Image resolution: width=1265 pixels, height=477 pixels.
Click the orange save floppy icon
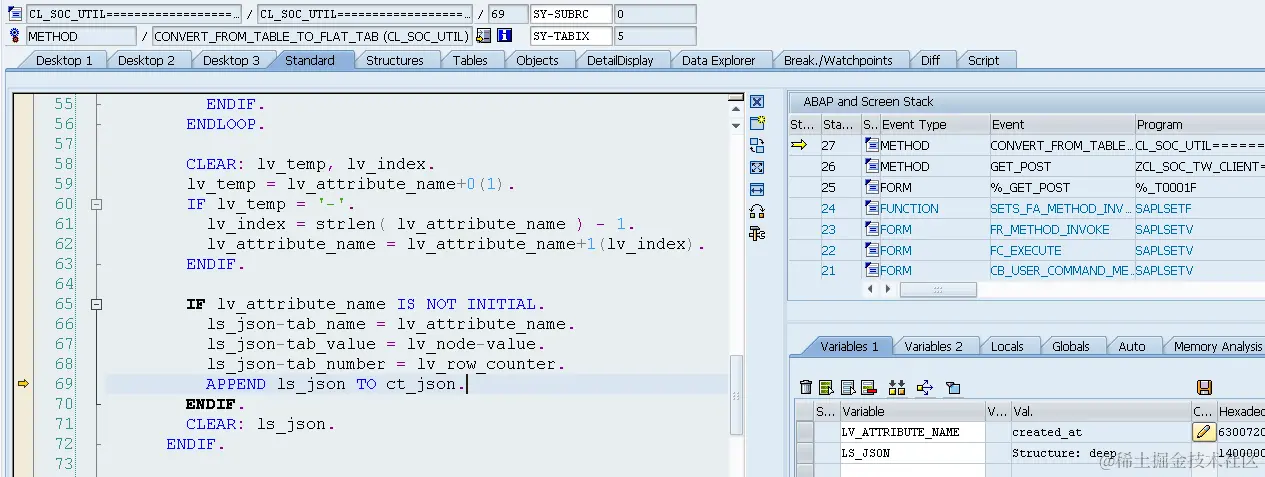[x=1204, y=387]
